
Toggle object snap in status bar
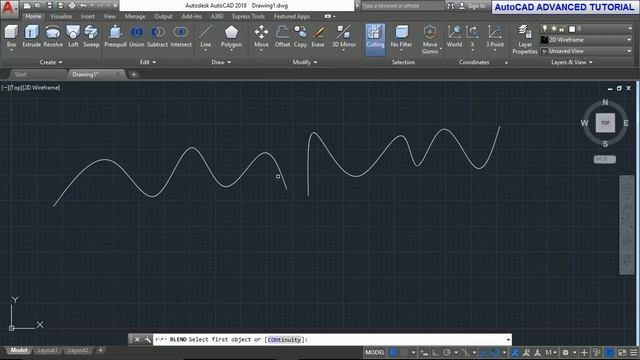(x=495, y=352)
